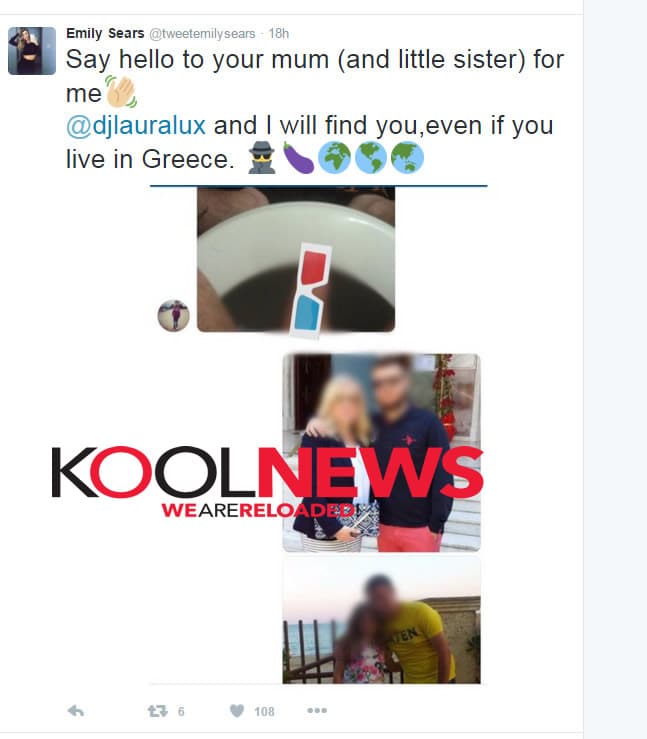
Task: Open the three-dots more options menu
Action: point(317,710)
